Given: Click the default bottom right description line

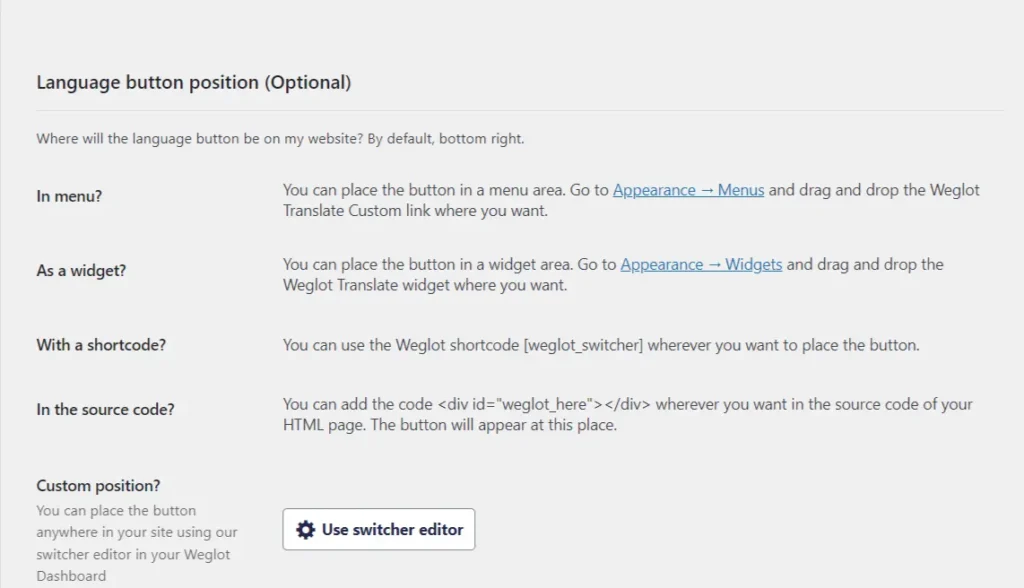Looking at the screenshot, I should tap(280, 138).
